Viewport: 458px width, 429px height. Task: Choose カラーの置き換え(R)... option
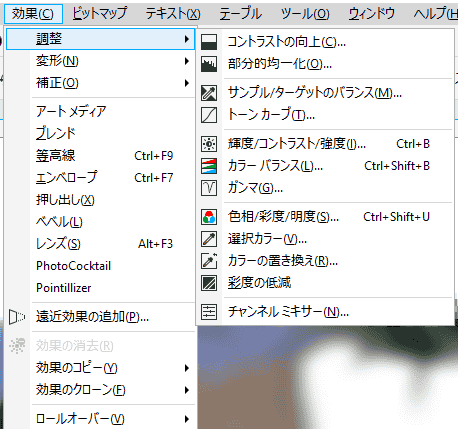coord(325,261)
